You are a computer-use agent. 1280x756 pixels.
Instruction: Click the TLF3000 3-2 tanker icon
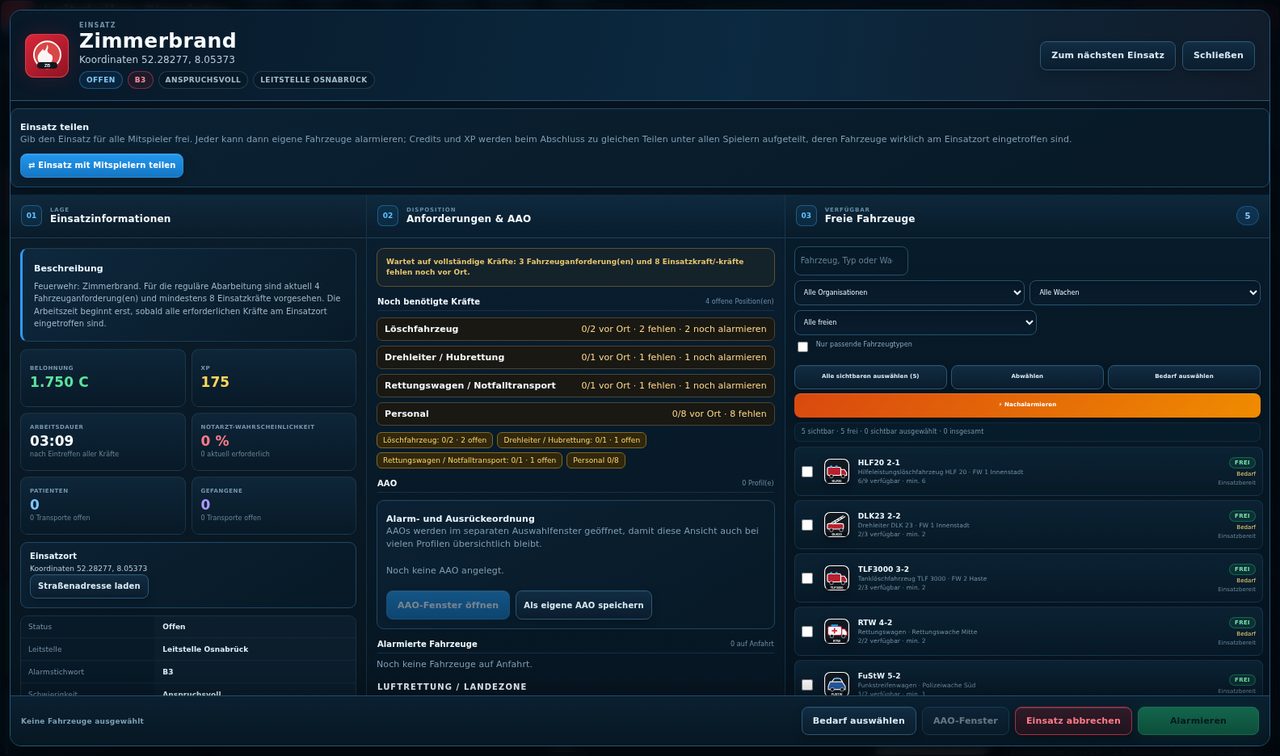tap(836, 578)
